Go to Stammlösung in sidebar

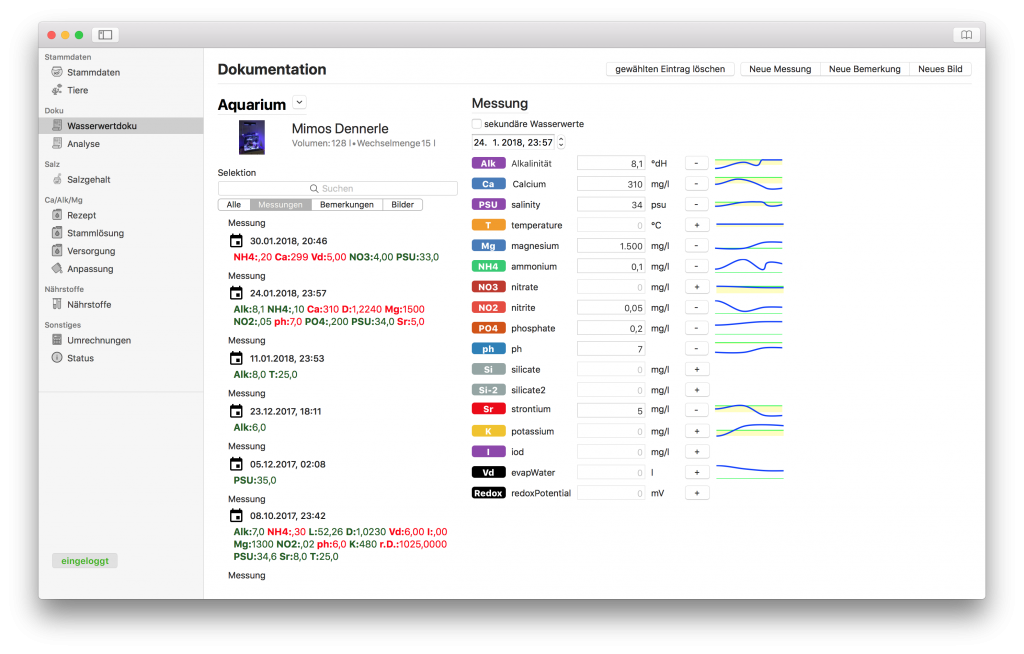[95, 233]
